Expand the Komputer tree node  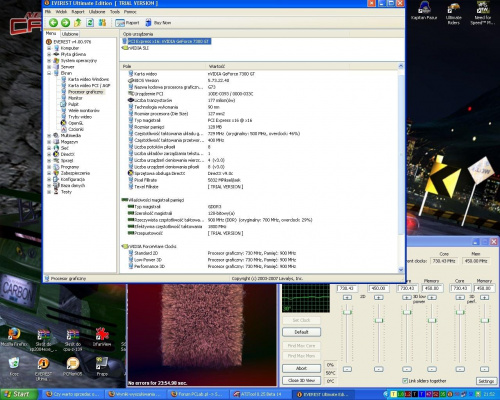(x=49, y=48)
